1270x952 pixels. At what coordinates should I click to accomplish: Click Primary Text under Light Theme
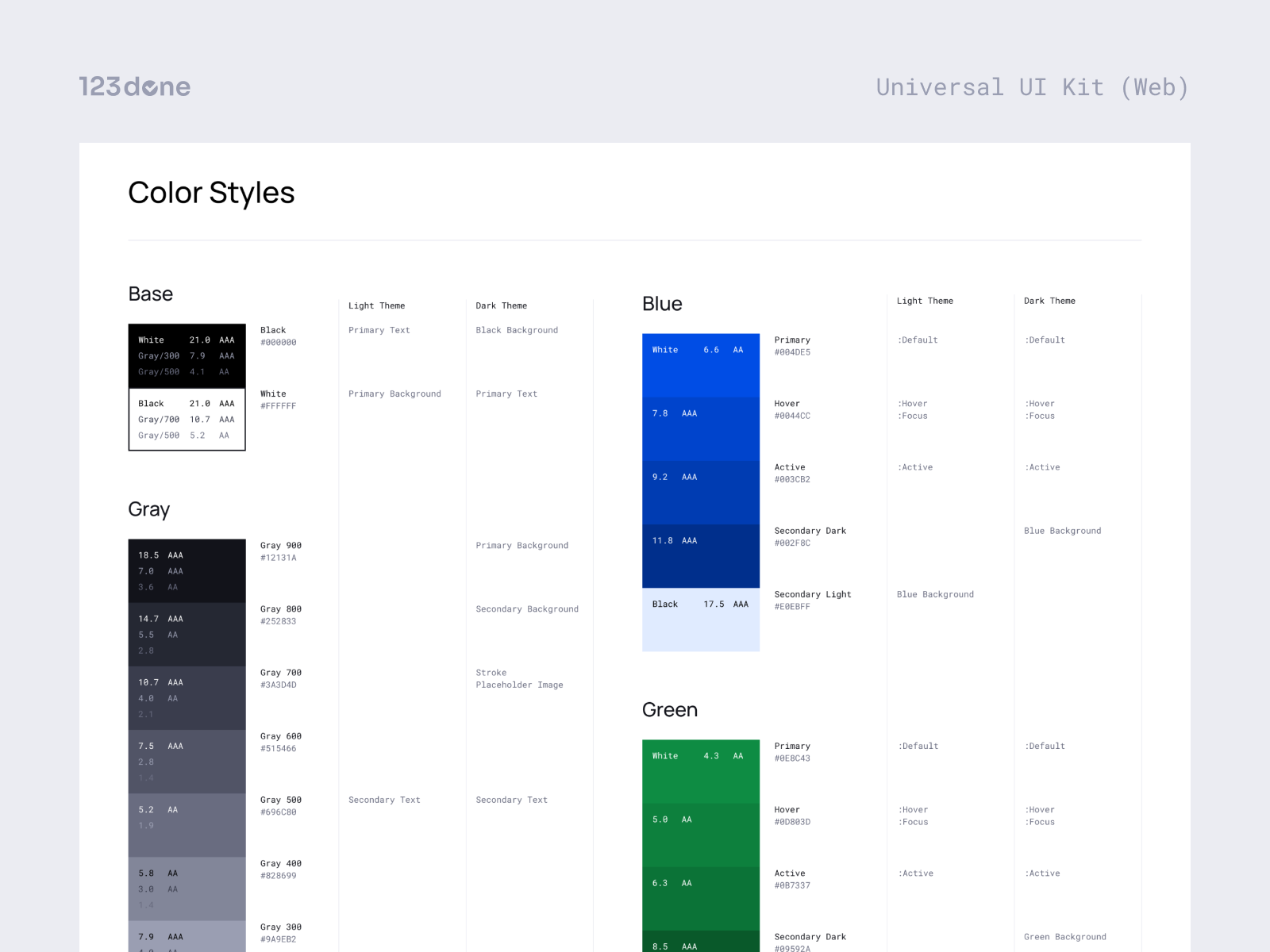point(379,331)
